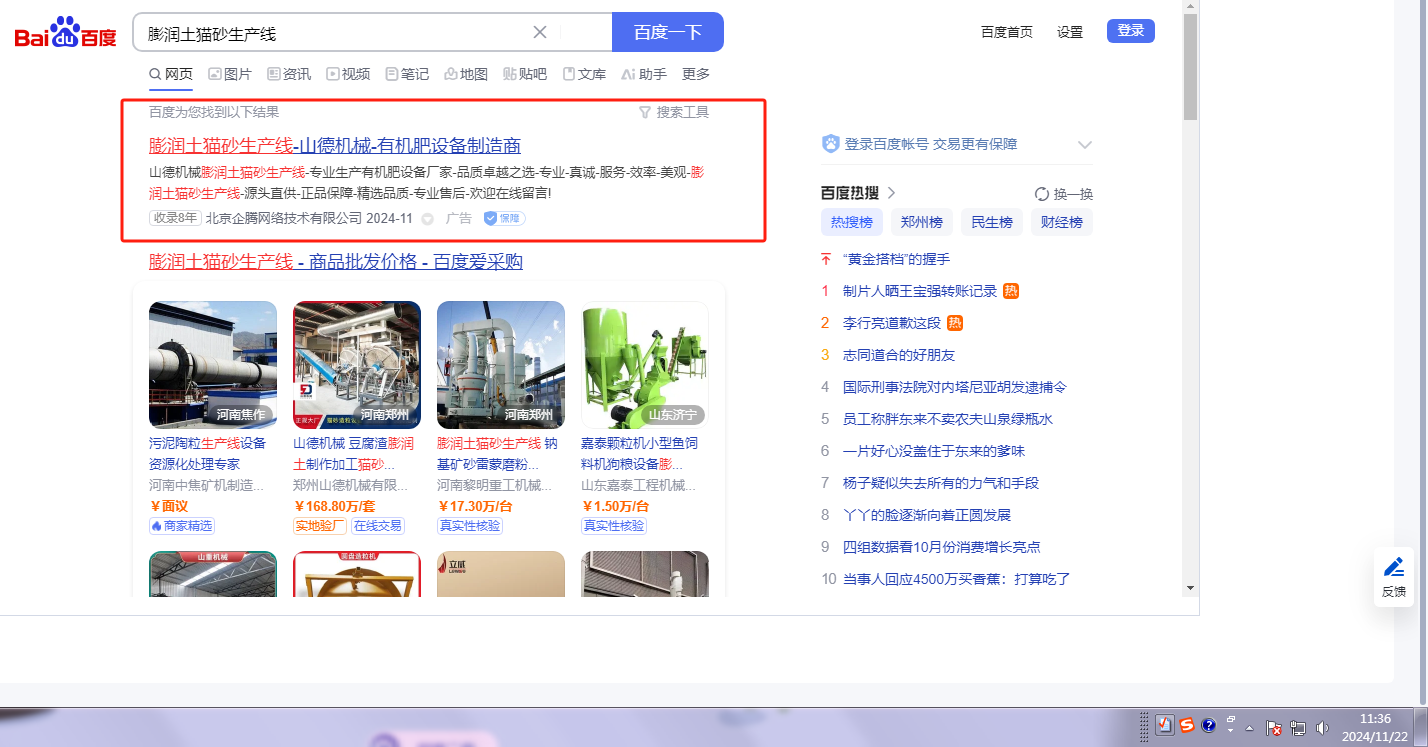
Task: Click the 保障 shield badge
Action: pos(504,218)
